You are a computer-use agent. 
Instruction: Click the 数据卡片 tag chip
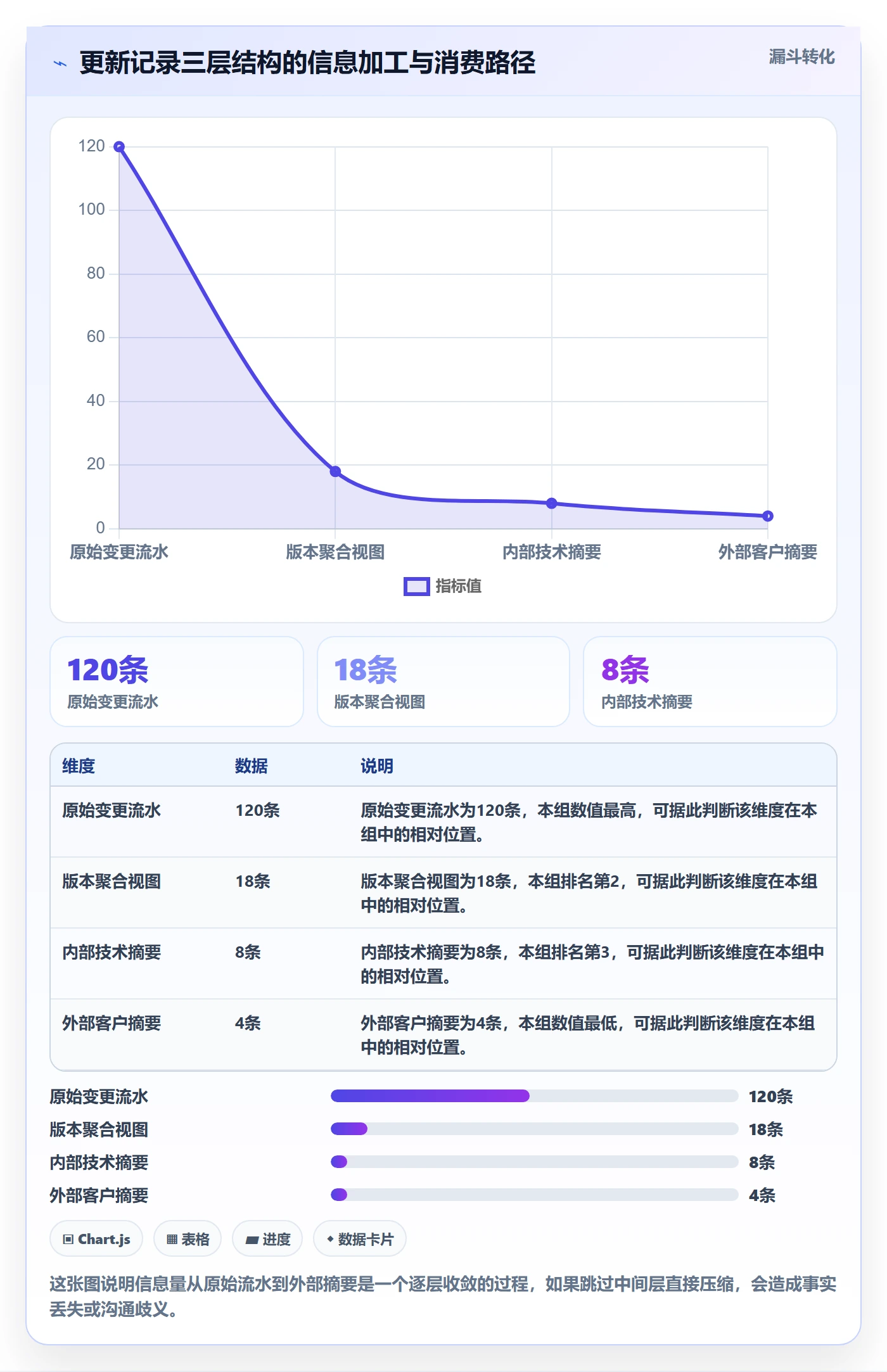click(x=360, y=1239)
